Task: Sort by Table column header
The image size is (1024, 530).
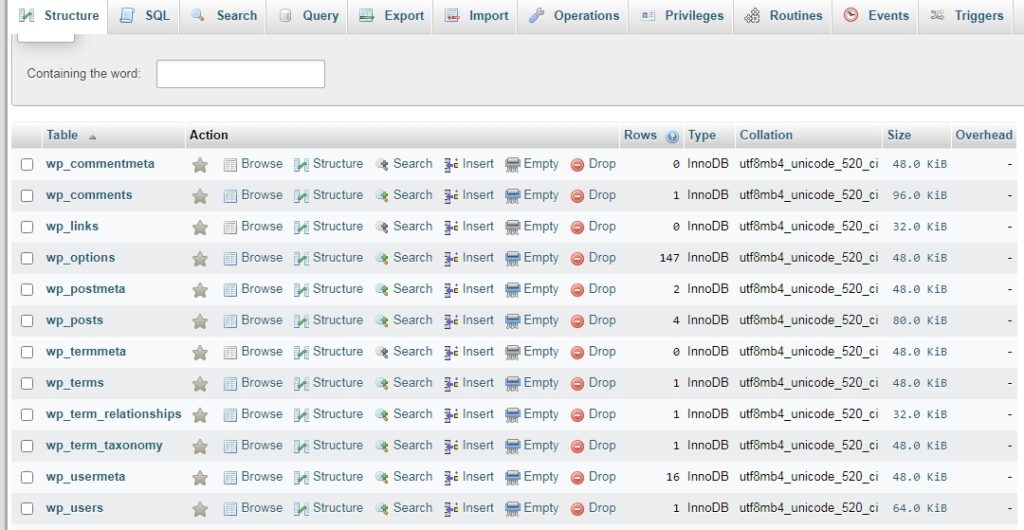Action: coord(62,135)
